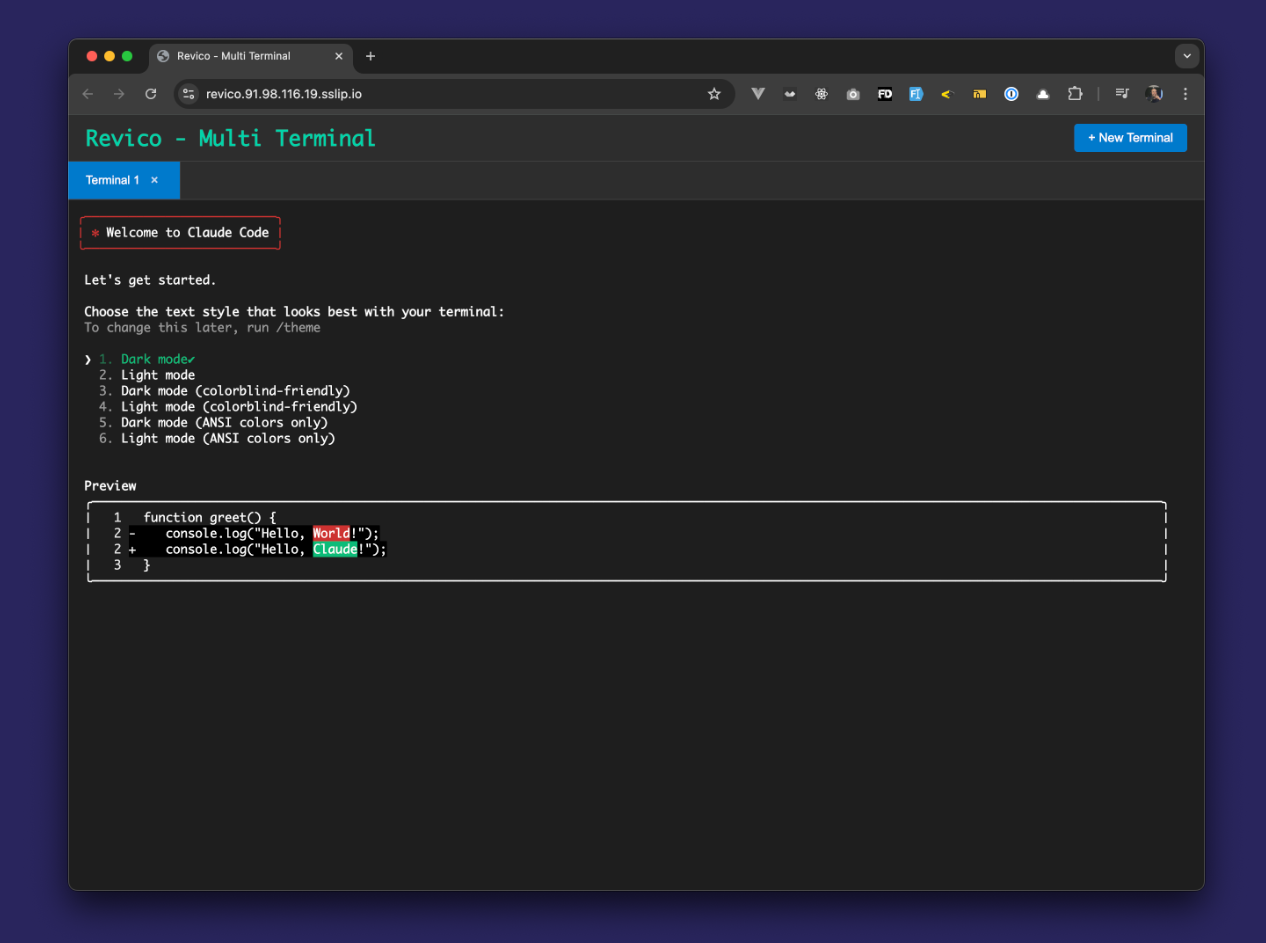This screenshot has height=943, width=1266.
Task: Open the yellow folder extension icon
Action: click(x=980, y=94)
